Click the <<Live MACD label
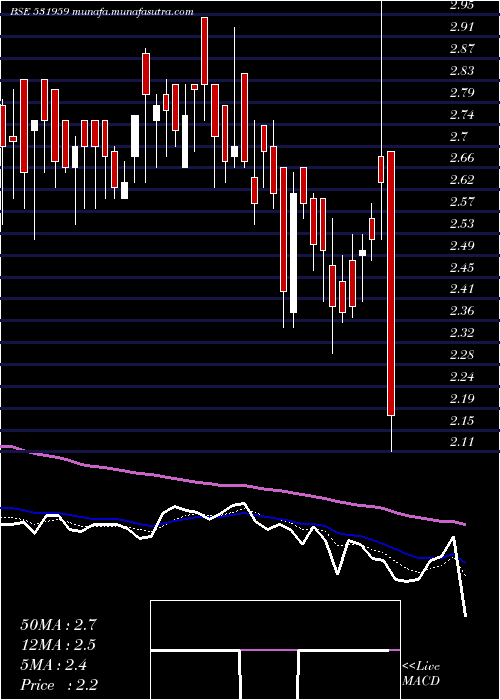The image size is (500, 700). tap(421, 674)
